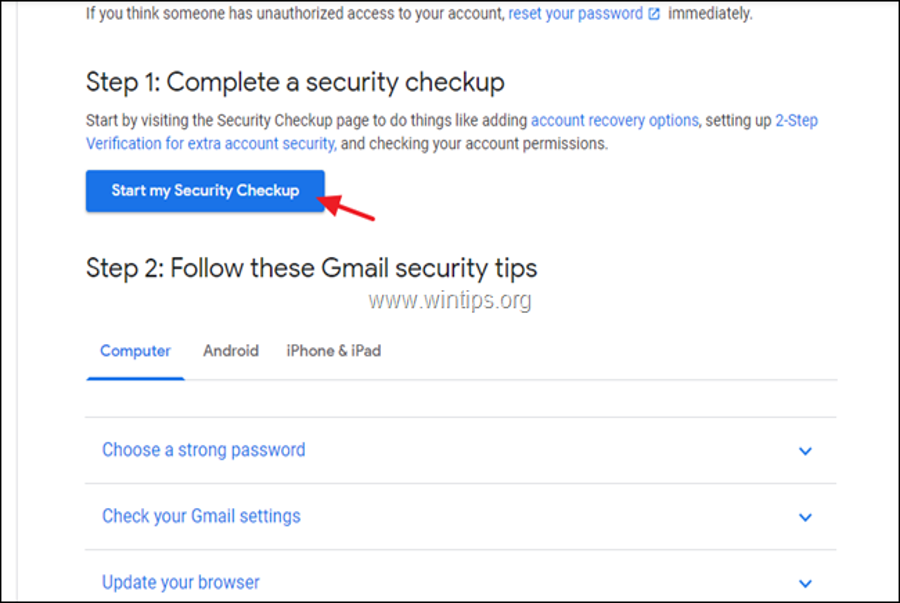Open the account recovery options link

(x=614, y=120)
